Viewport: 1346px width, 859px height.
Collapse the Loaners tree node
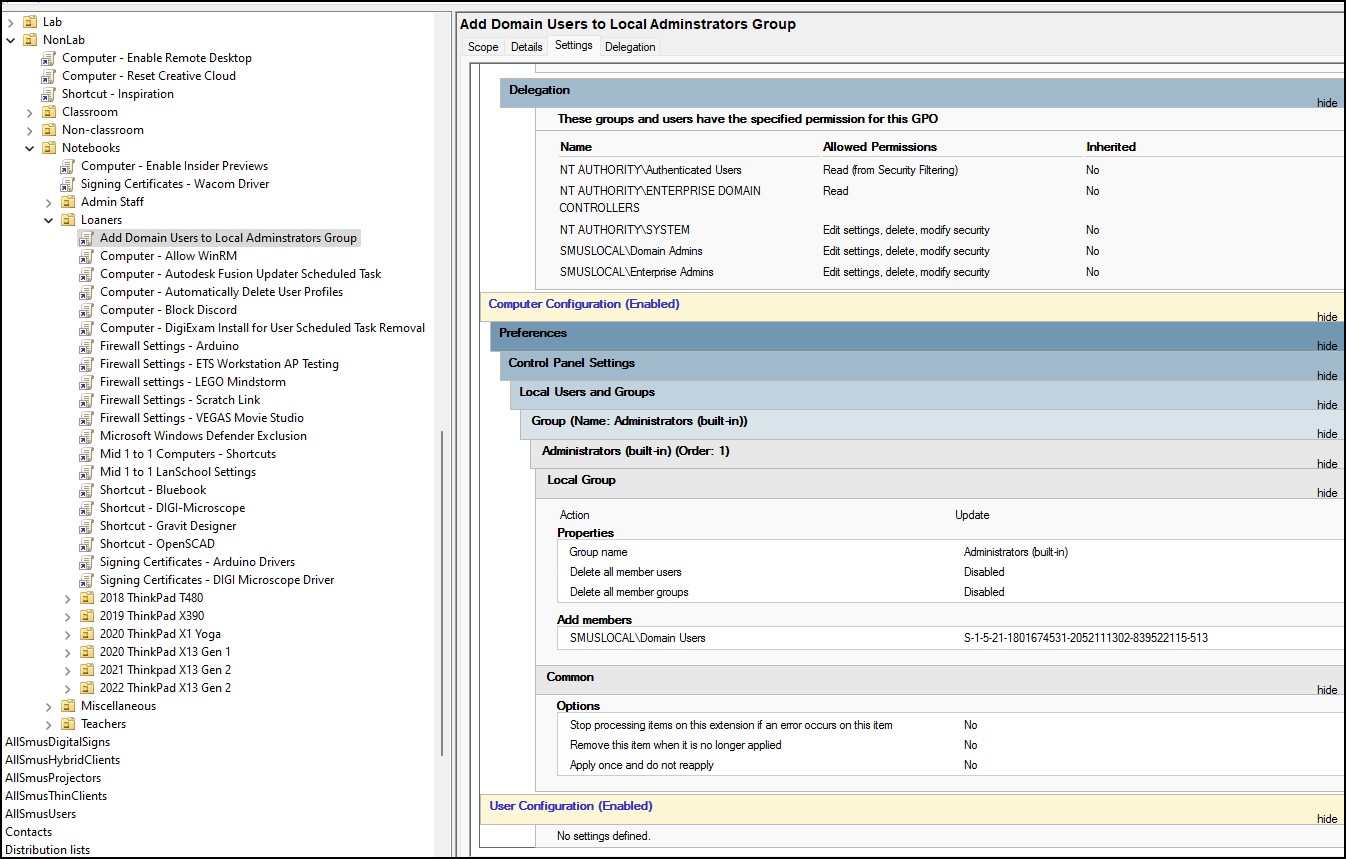[x=49, y=220]
